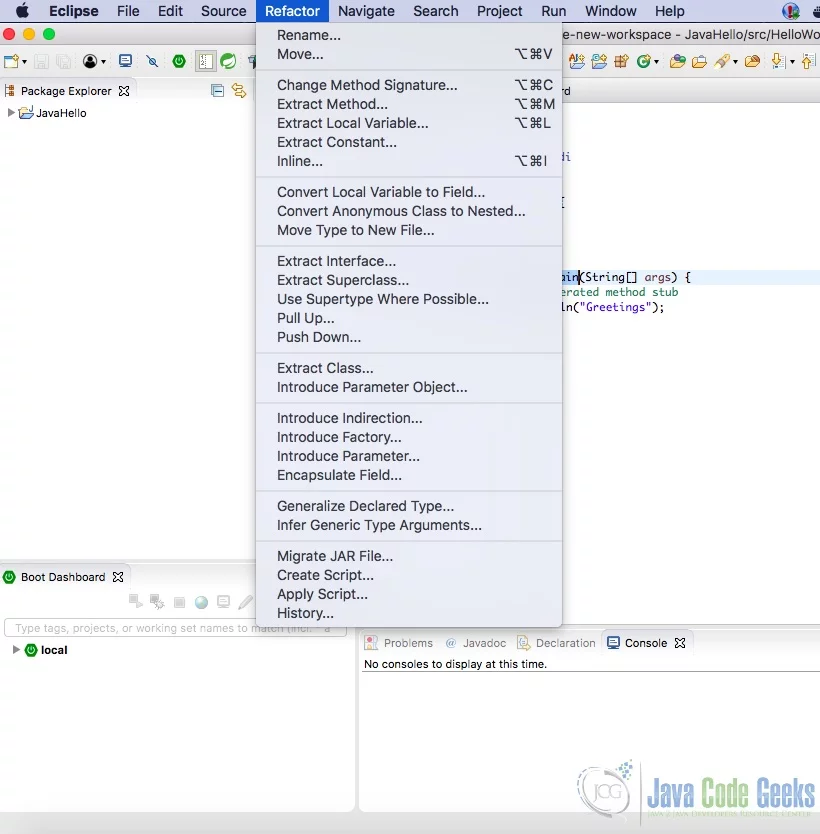Viewport: 820px width, 834px height.
Task: Switch to the Javadoc tab
Action: coord(476,643)
